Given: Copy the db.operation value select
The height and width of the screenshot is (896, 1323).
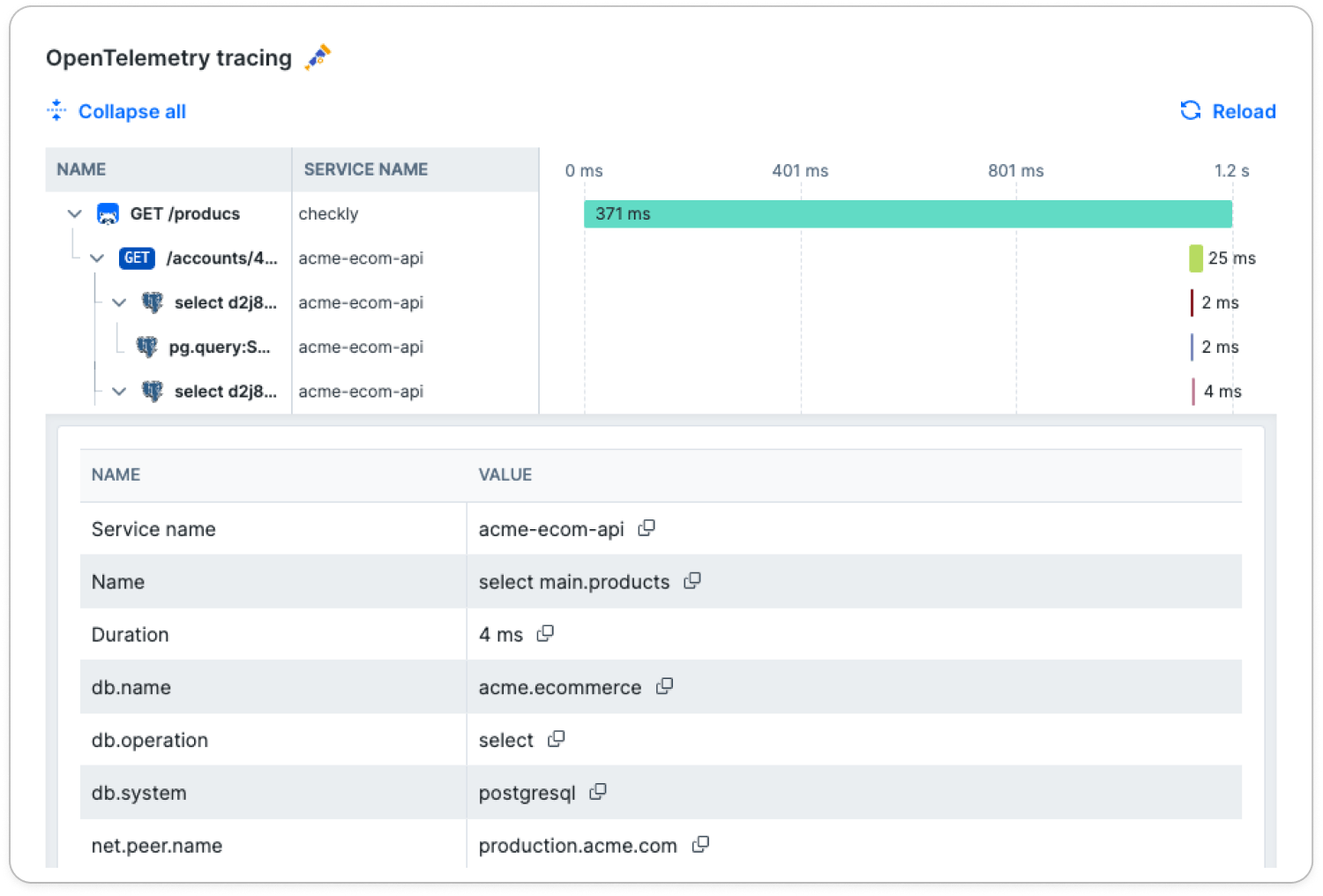Looking at the screenshot, I should click(x=556, y=739).
